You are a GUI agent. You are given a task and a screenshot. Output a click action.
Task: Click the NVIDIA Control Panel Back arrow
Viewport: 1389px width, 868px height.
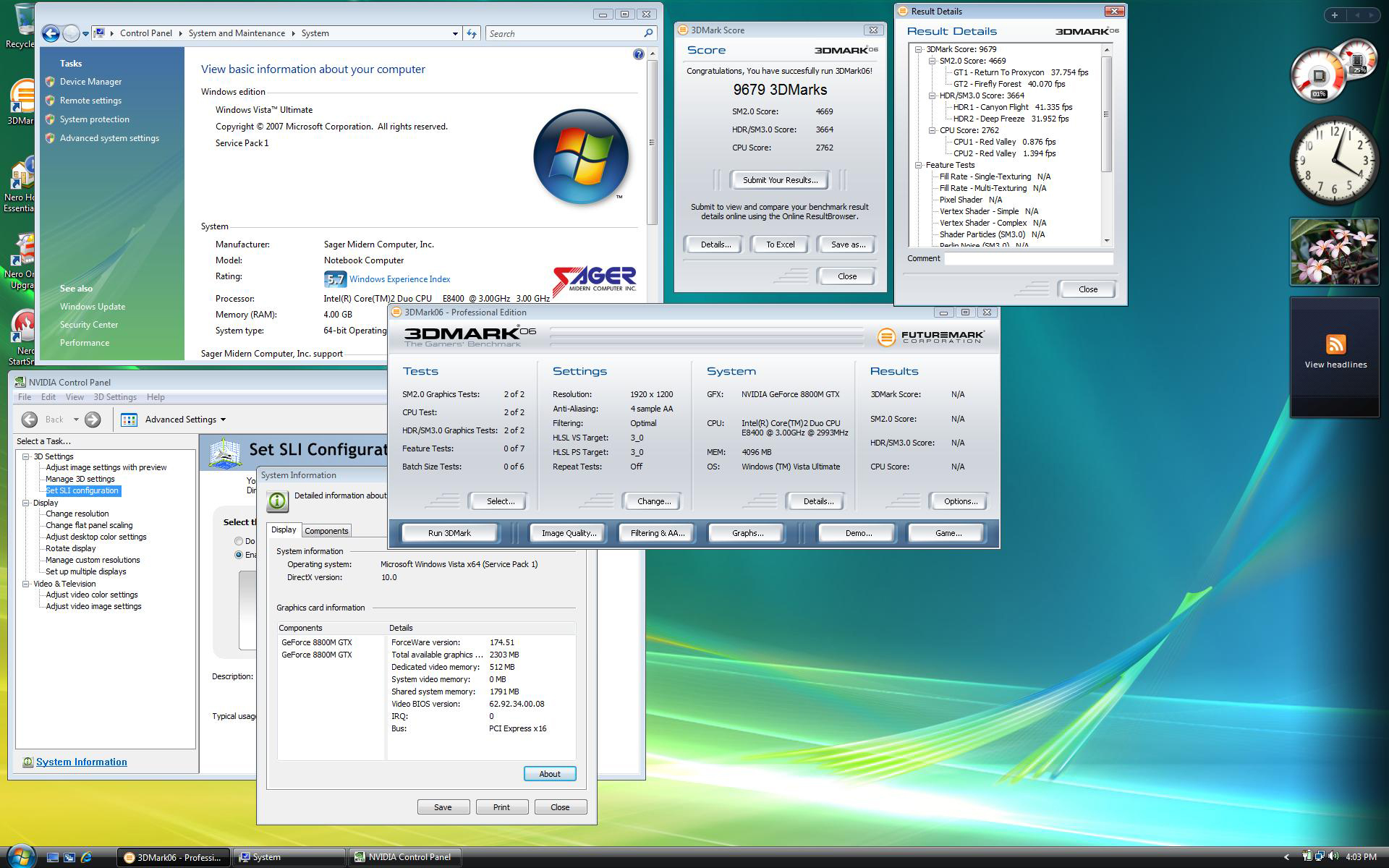(x=30, y=420)
